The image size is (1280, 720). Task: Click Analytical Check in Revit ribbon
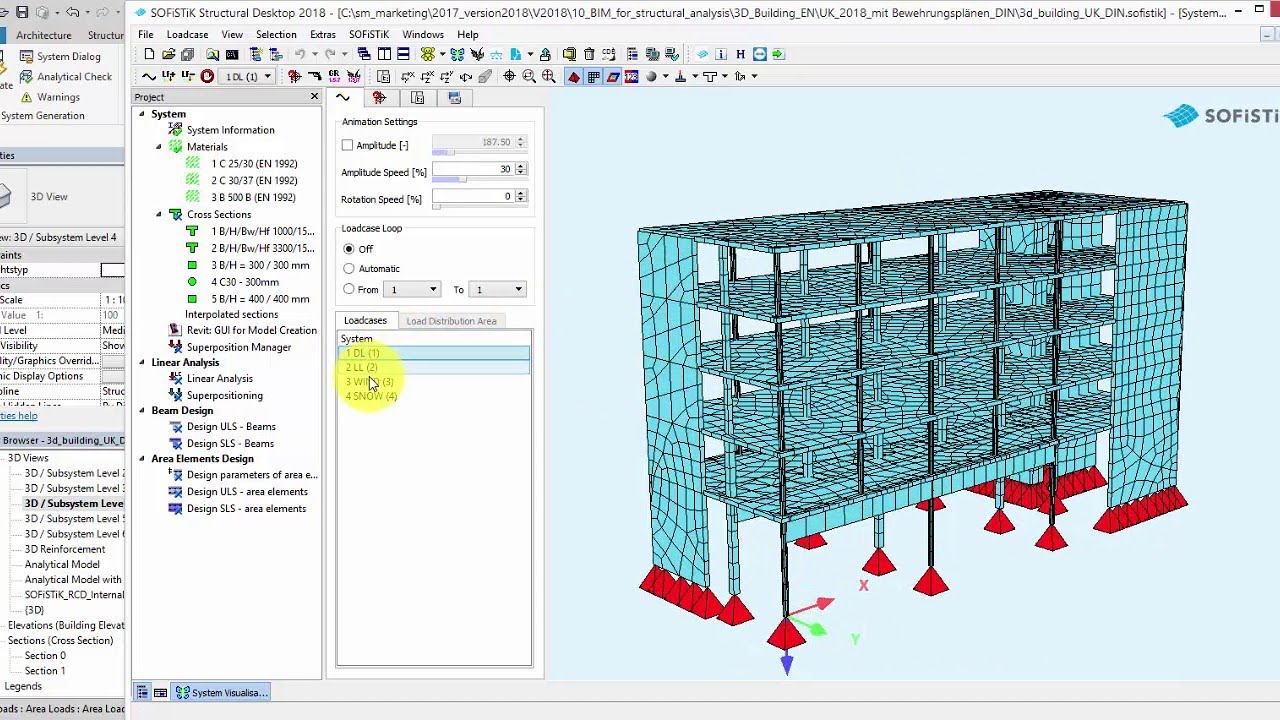point(65,76)
